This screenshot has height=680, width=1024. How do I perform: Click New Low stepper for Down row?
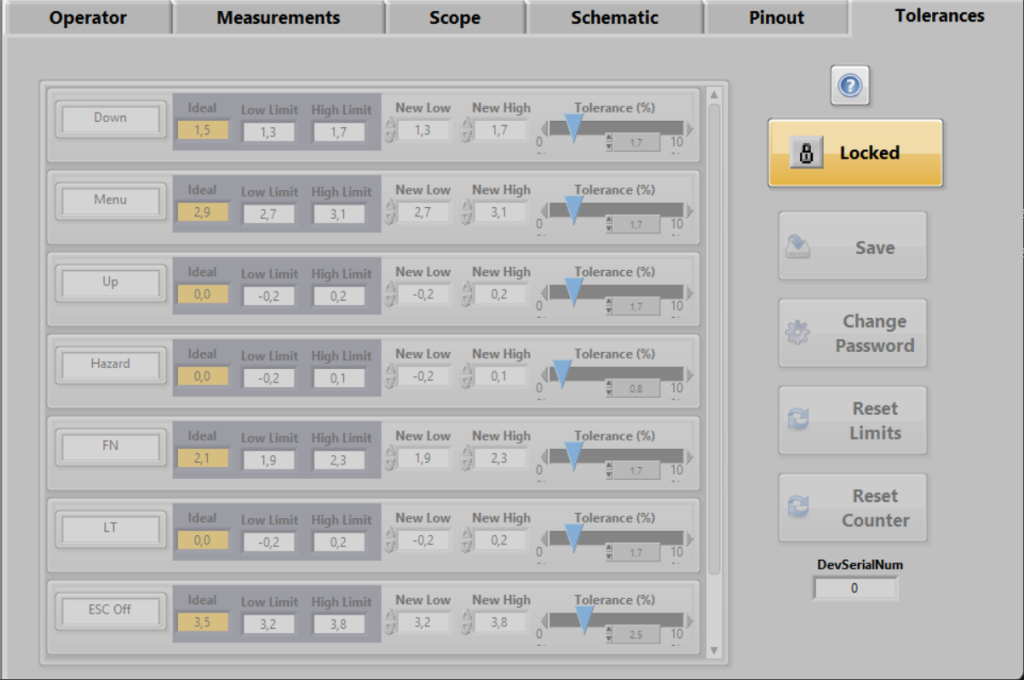click(x=391, y=130)
